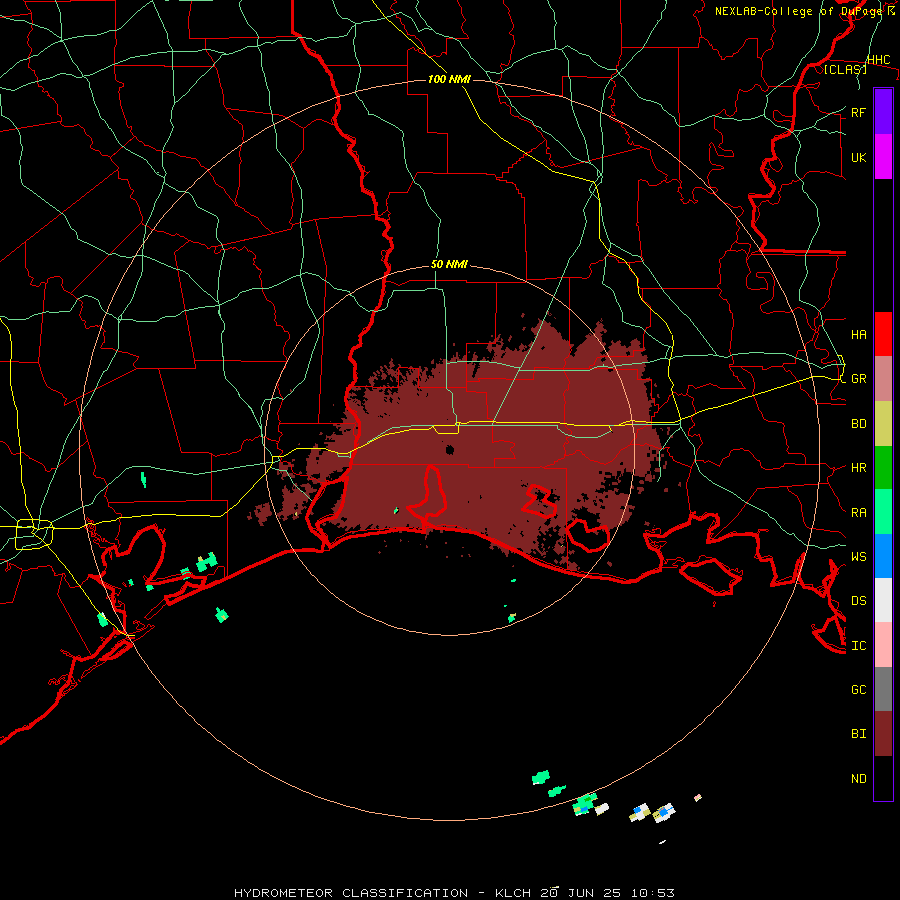Click the HA legend label
This screenshot has height=900, width=900.
tap(859, 334)
